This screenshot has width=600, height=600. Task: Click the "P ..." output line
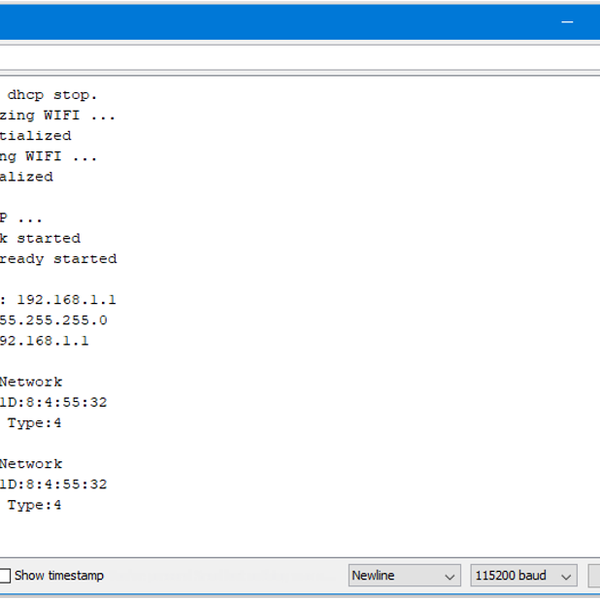(21, 217)
